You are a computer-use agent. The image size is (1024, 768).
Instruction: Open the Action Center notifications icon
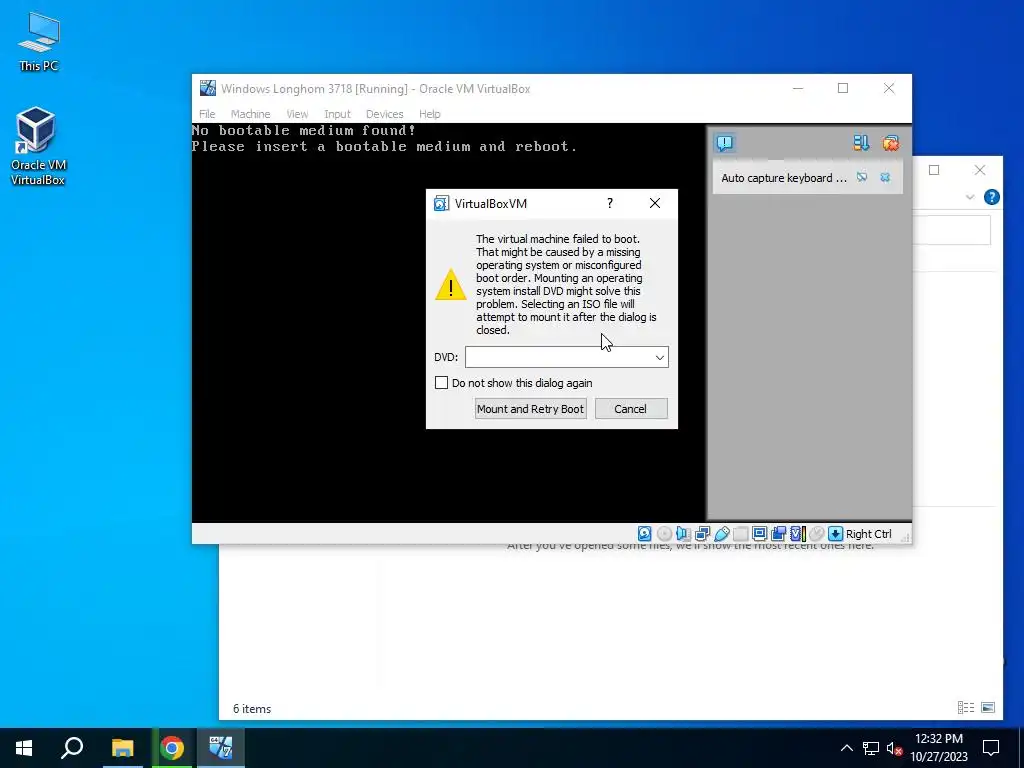point(991,748)
